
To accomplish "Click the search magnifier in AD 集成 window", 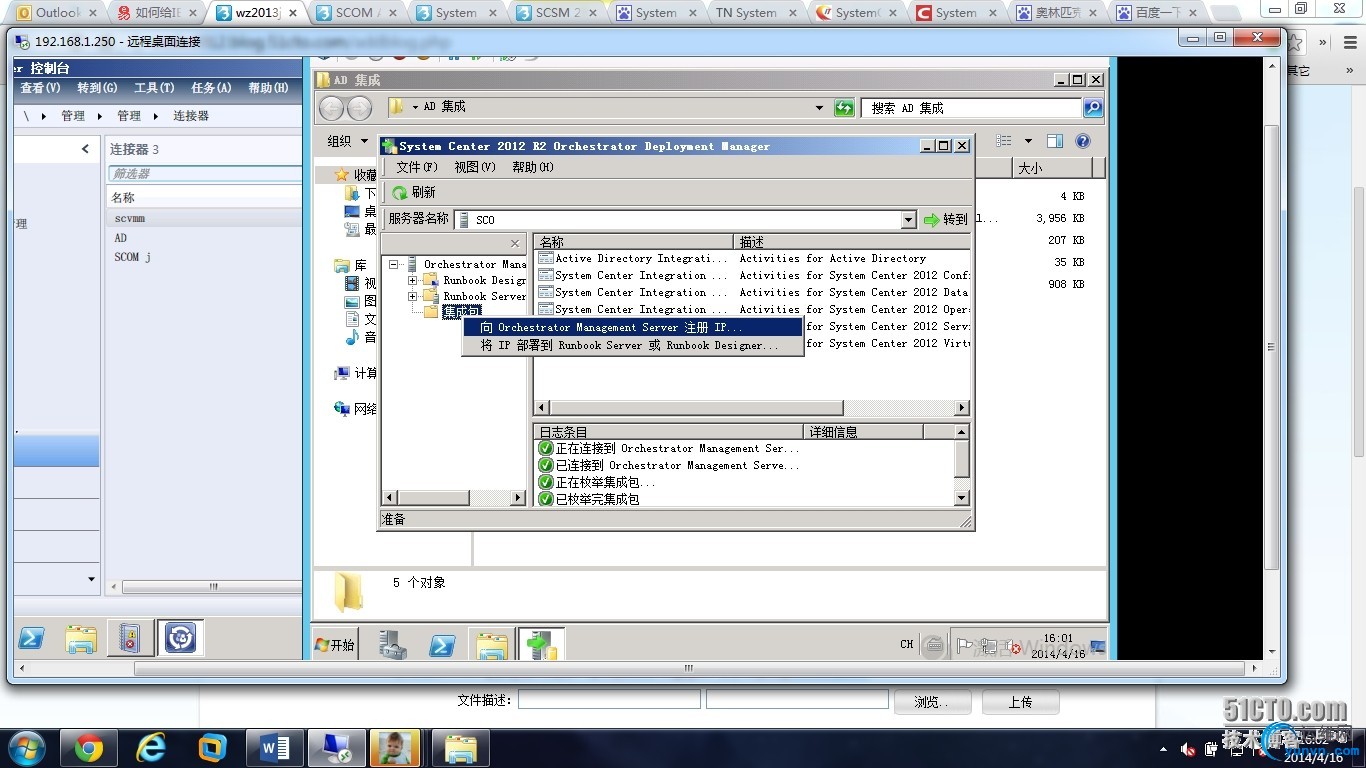I will (1093, 108).
